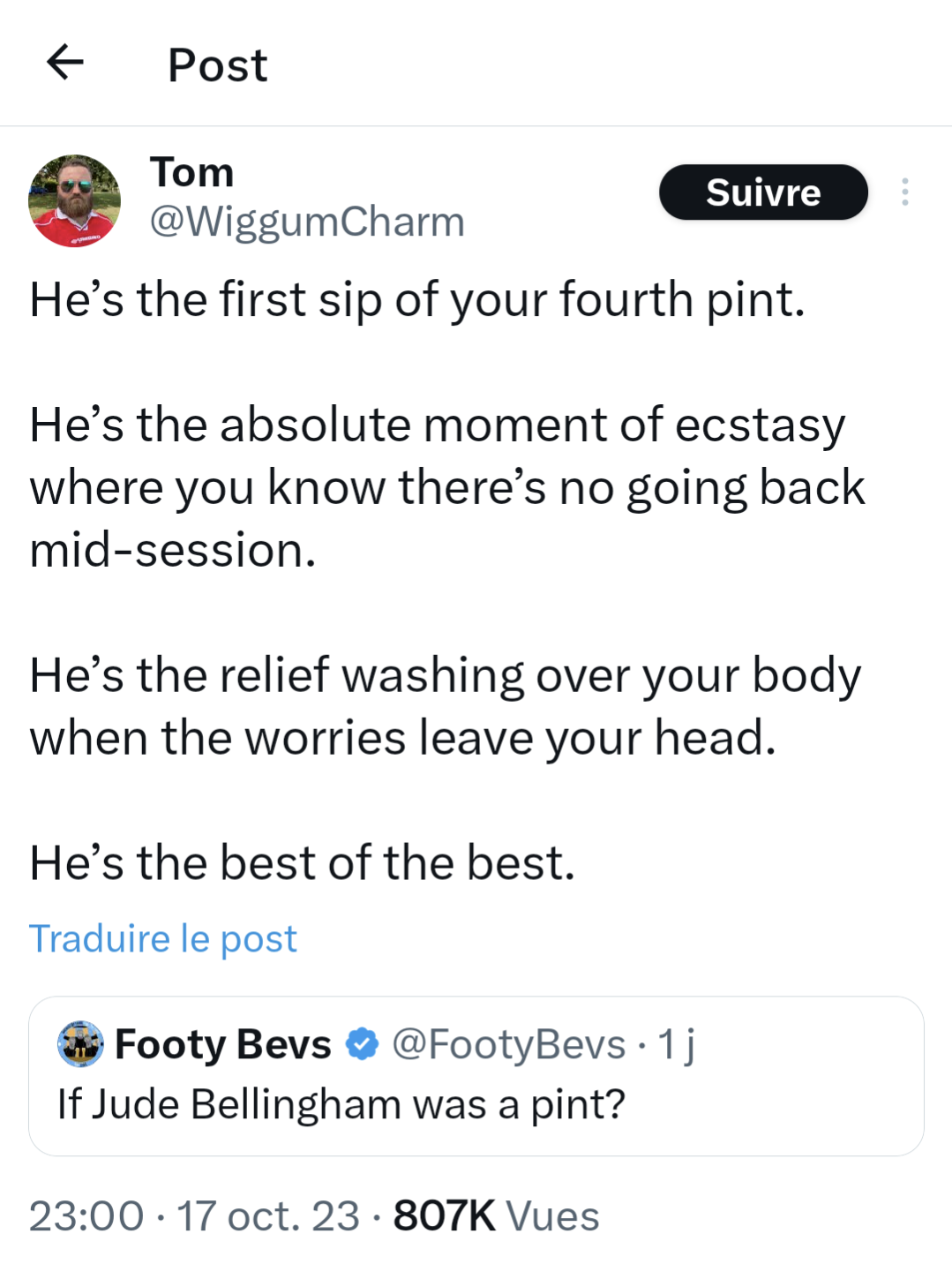
Task: Tap the Footy Bevs avatar icon
Action: click(80, 1044)
